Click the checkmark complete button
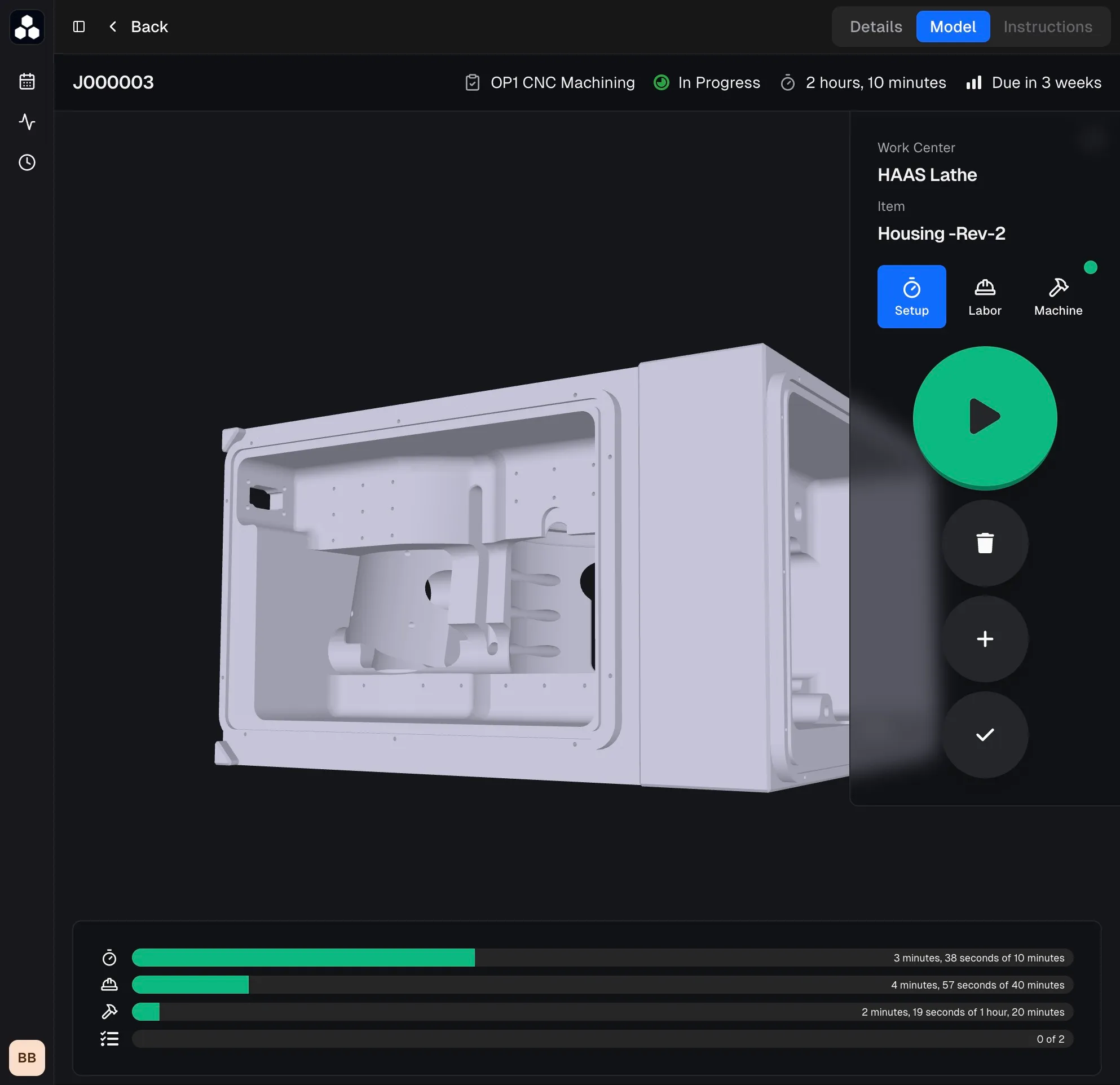The width and height of the screenshot is (1120, 1085). point(985,735)
